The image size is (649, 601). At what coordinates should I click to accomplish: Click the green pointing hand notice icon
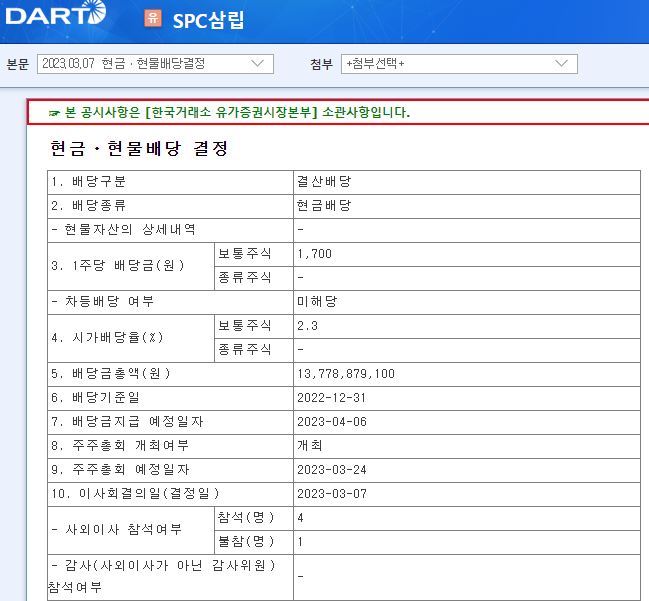(54, 113)
